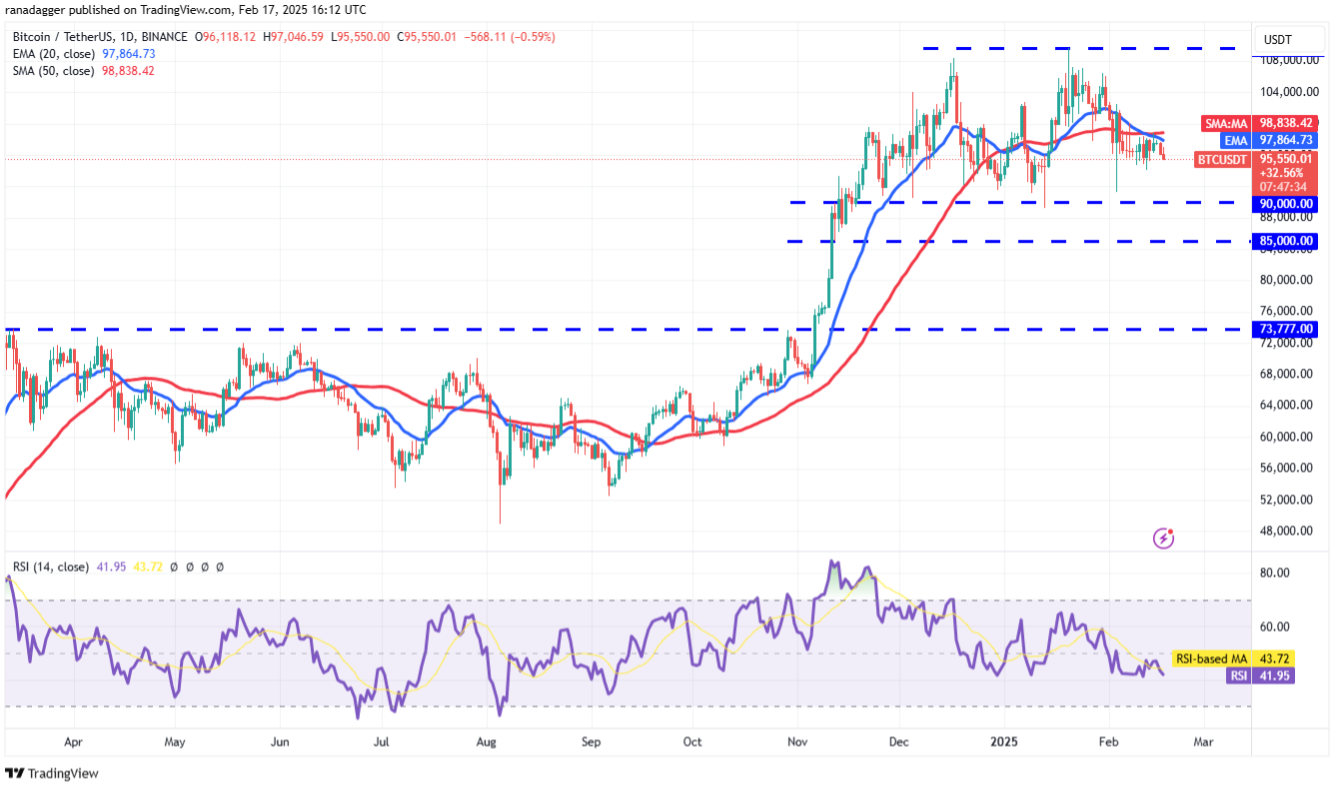Click the Feb label on time axis
Image resolution: width=1335 pixels, height=786 pixels.
coord(1108,743)
